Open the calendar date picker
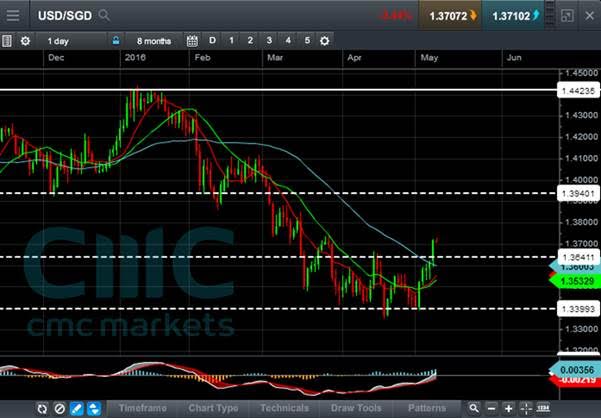Image resolution: width=601 pixels, height=418 pixels. click(192, 41)
